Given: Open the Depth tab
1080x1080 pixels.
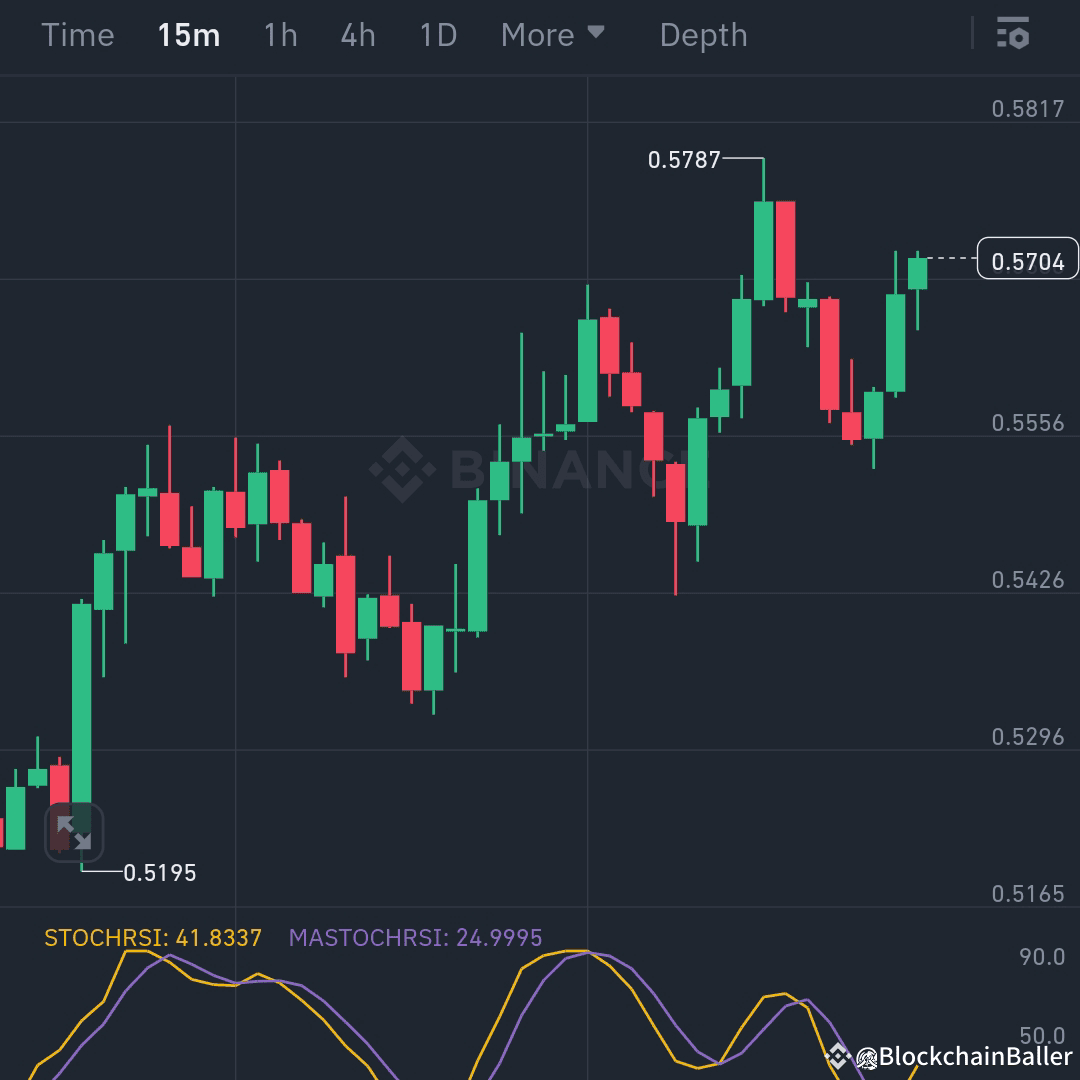Looking at the screenshot, I should pos(703,34).
